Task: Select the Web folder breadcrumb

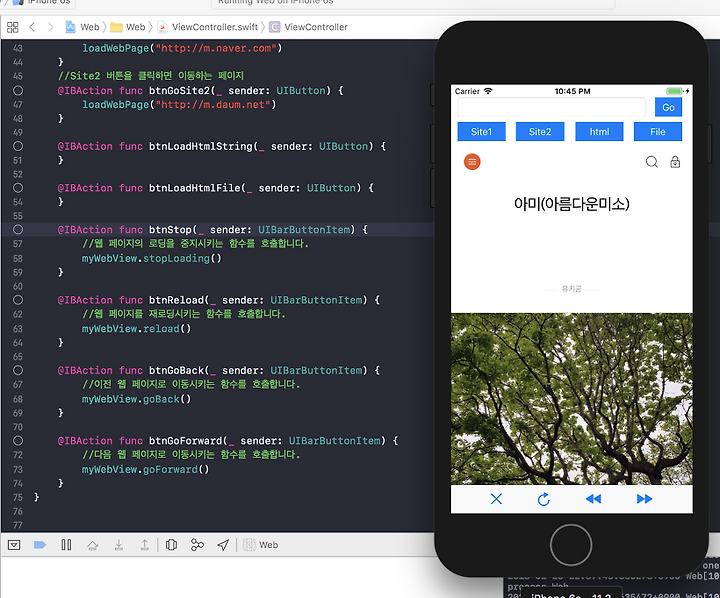Action: click(128, 27)
